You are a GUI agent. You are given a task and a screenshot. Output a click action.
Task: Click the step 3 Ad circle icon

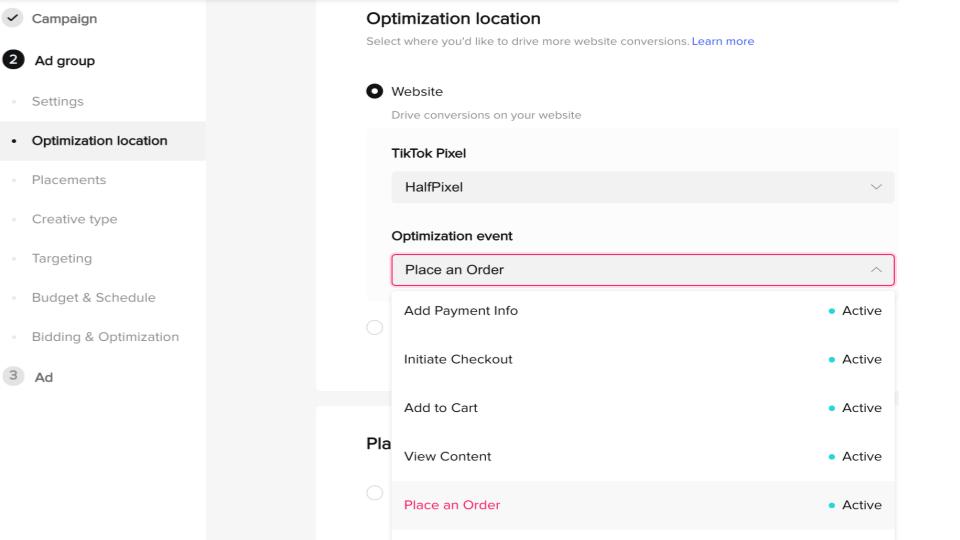point(13,375)
